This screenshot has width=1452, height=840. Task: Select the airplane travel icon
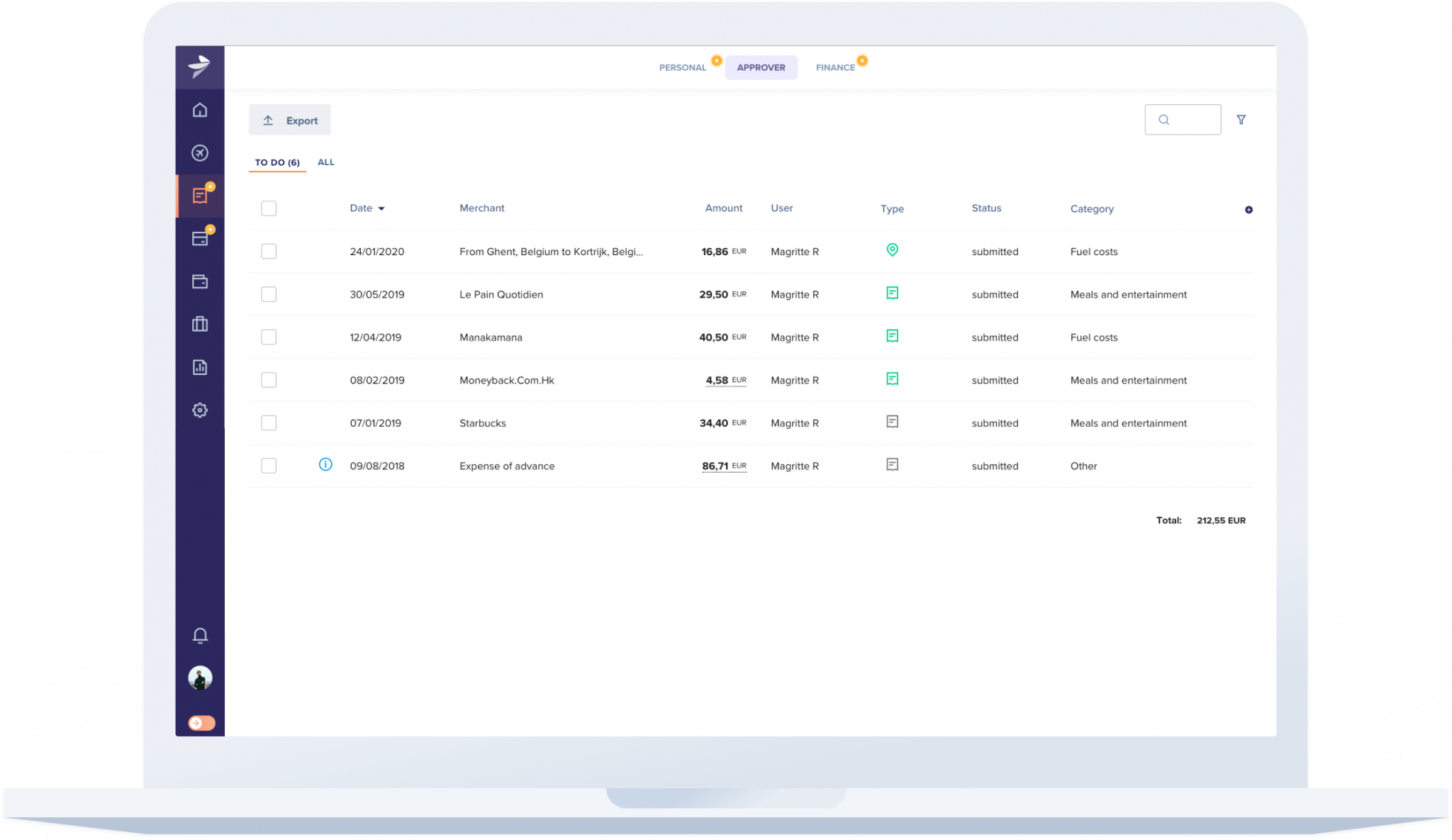tap(200, 153)
